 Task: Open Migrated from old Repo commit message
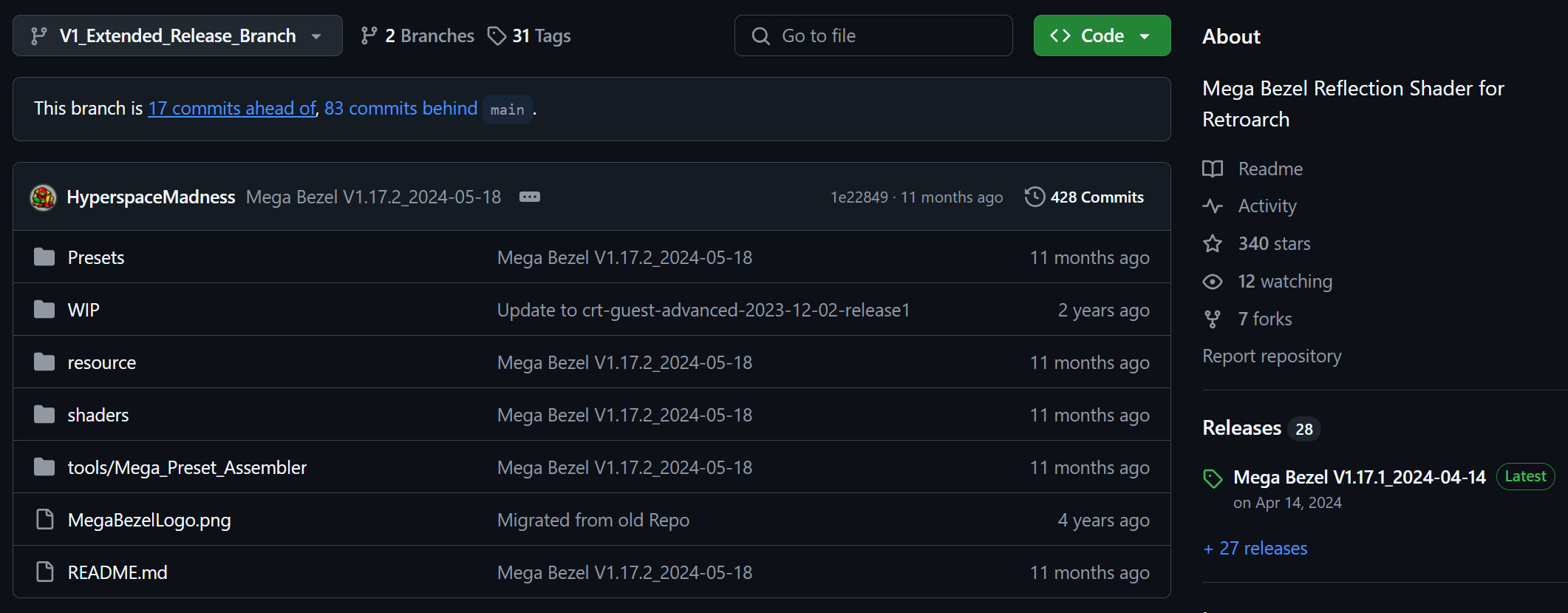pos(593,520)
